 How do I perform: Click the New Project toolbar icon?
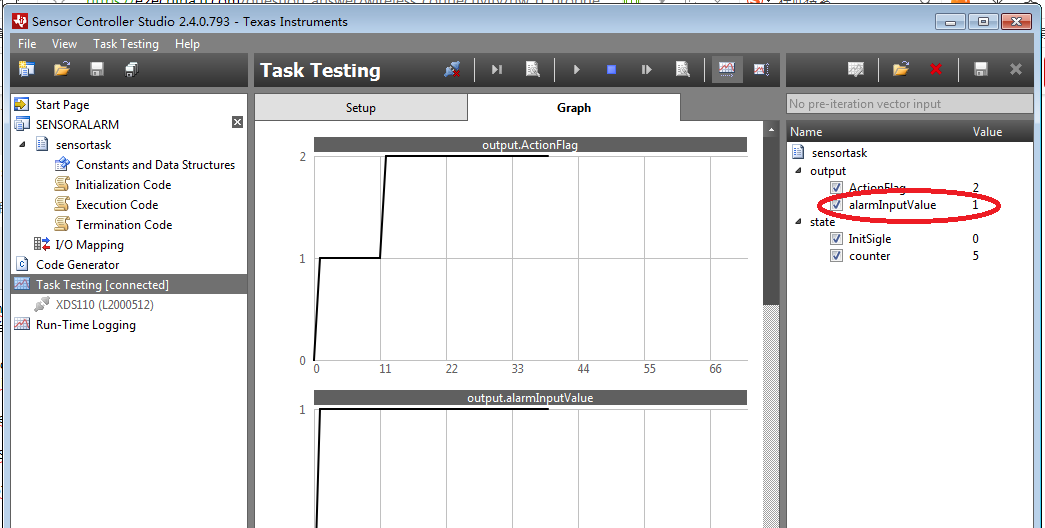pos(27,69)
